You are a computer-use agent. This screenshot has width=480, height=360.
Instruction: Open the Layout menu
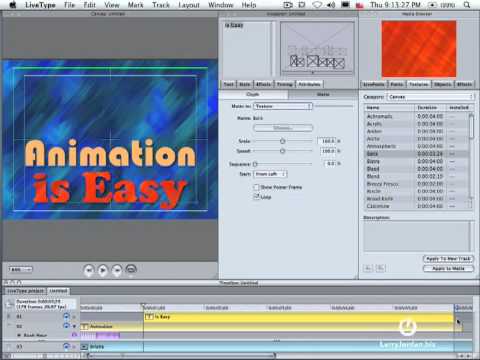pyautogui.click(x=189, y=5)
